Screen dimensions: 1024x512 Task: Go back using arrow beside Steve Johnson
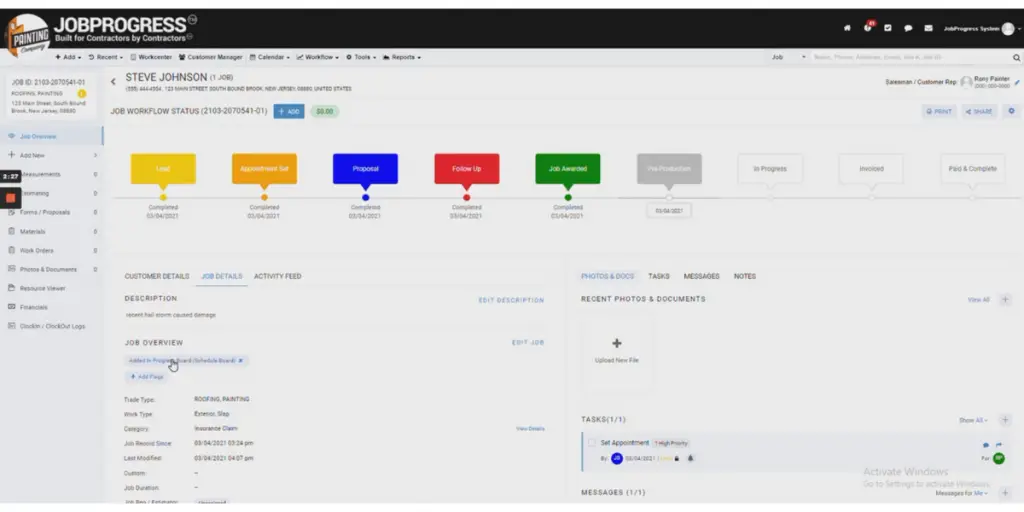coord(113,81)
